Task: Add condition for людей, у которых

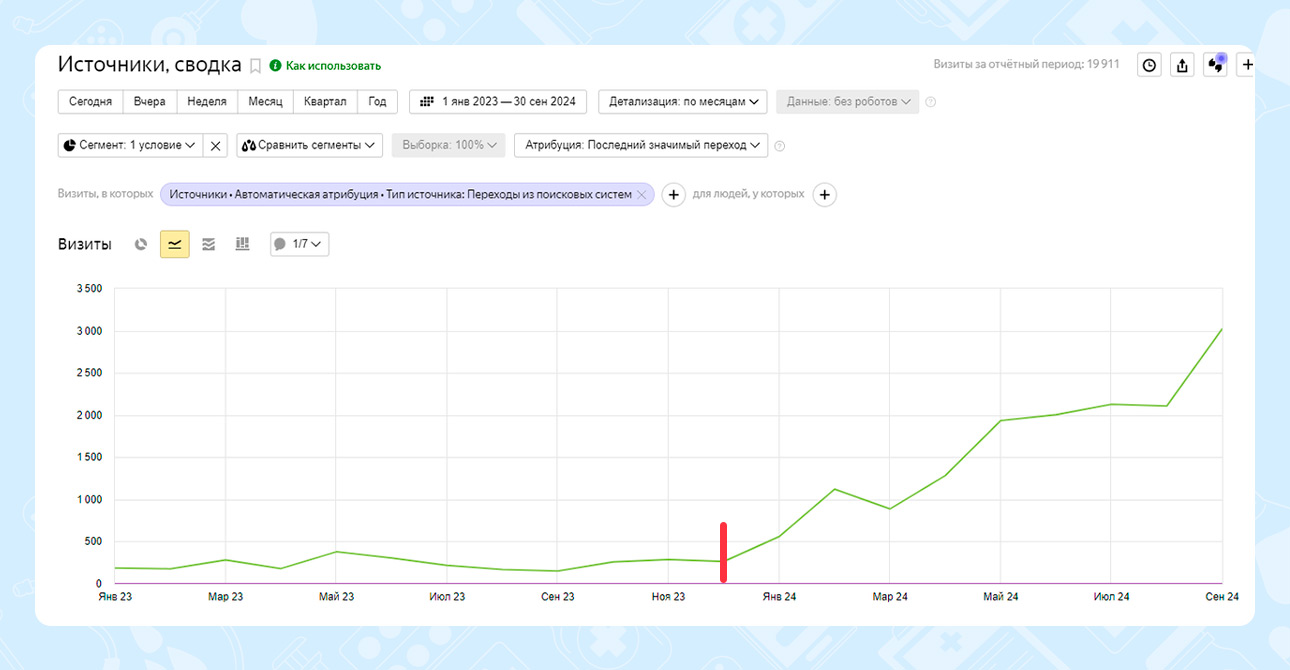Action: 824,195
